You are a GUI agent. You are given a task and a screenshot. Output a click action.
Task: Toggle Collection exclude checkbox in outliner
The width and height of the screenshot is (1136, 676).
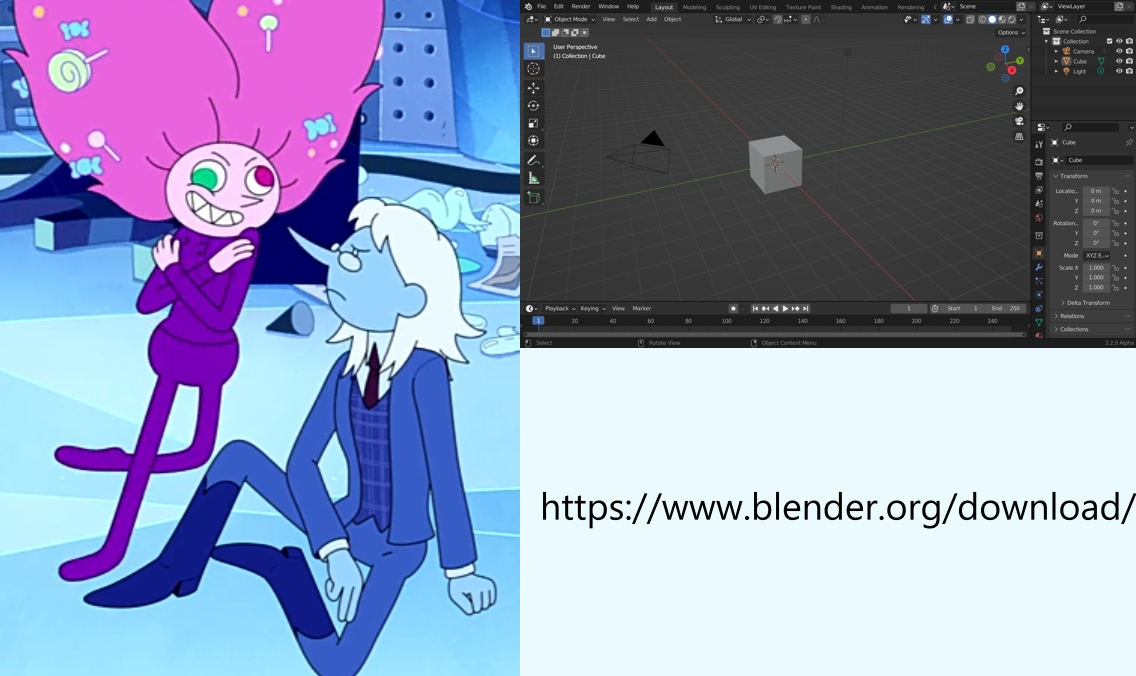tap(1109, 41)
